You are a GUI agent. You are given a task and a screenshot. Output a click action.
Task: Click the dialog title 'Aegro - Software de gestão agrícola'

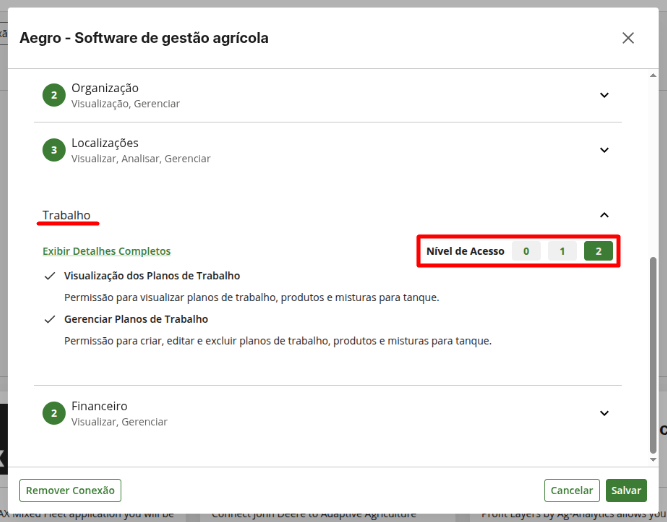pyautogui.click(x=144, y=38)
